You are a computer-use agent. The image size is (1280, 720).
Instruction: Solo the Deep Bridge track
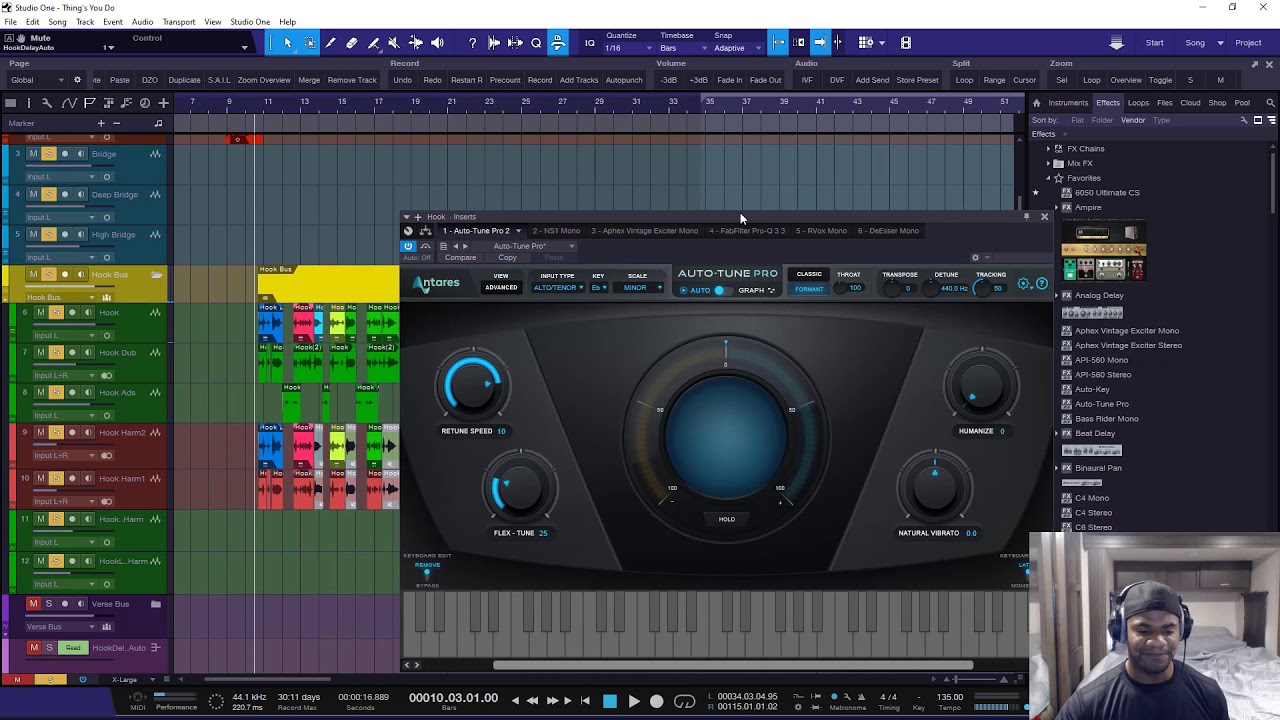pos(49,194)
